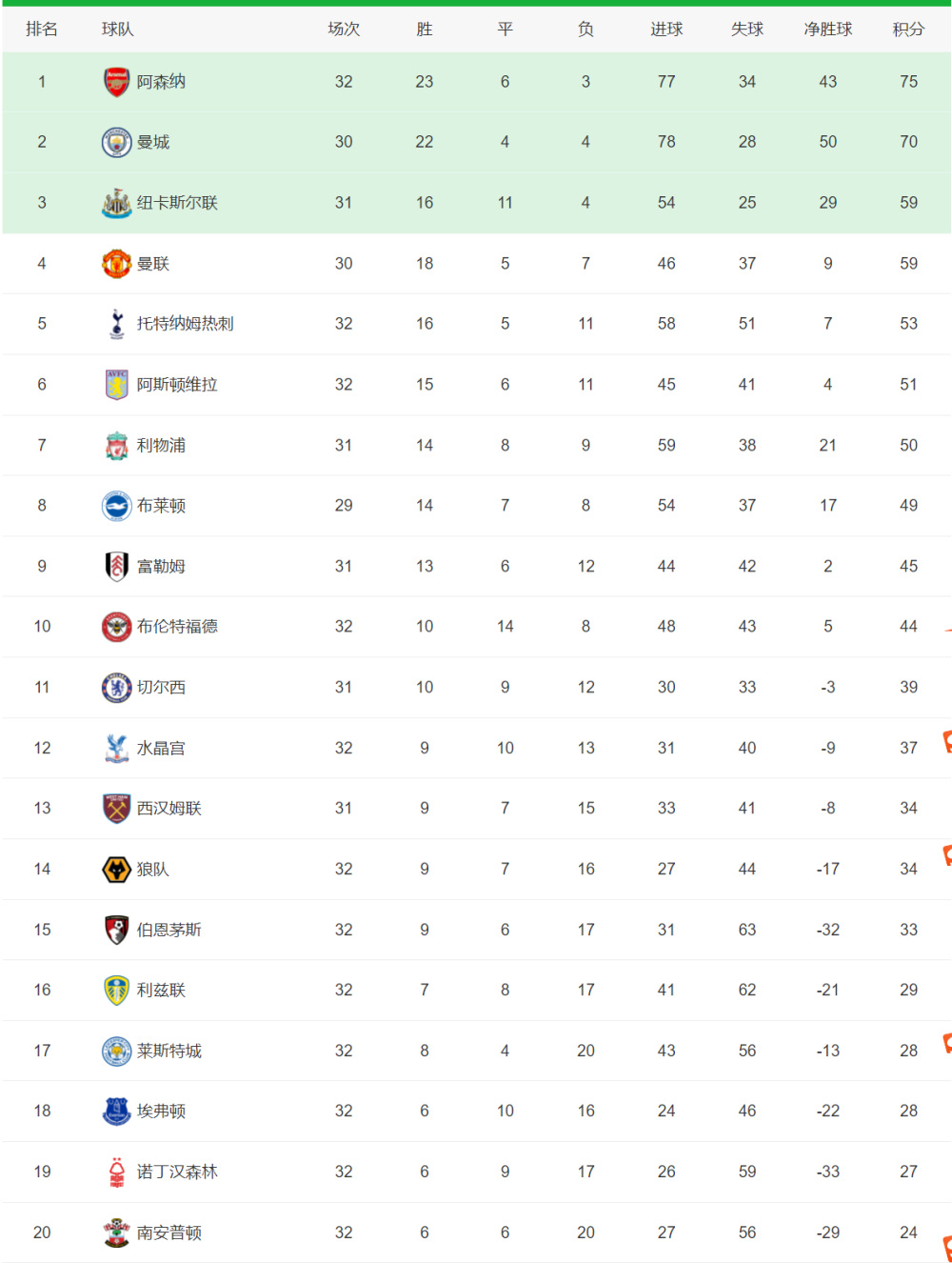Image resolution: width=952 pixels, height=1263 pixels.
Task: Click the Nottingham Forest crest icon
Action: click(116, 1173)
